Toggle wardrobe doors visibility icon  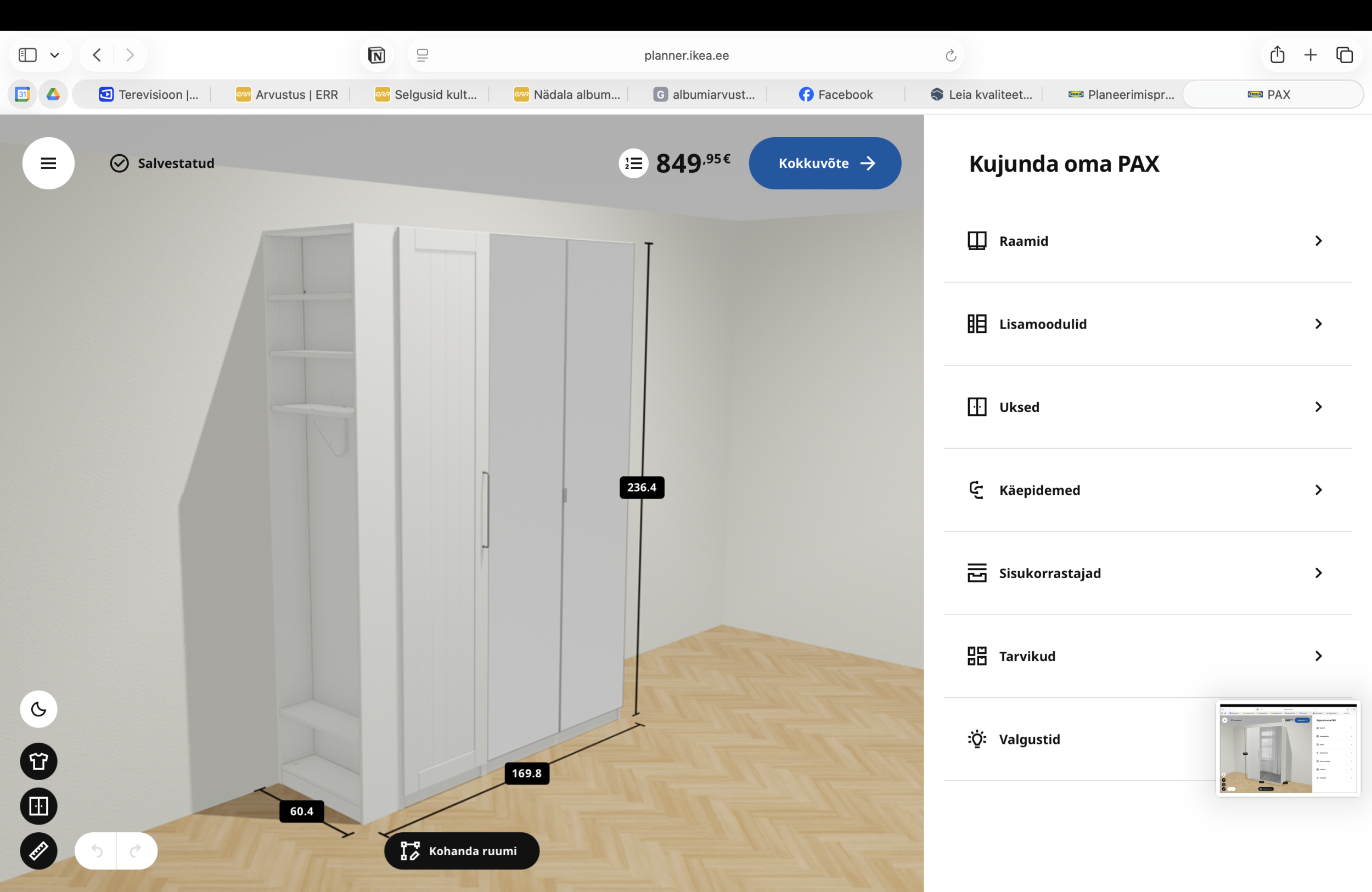point(38,805)
